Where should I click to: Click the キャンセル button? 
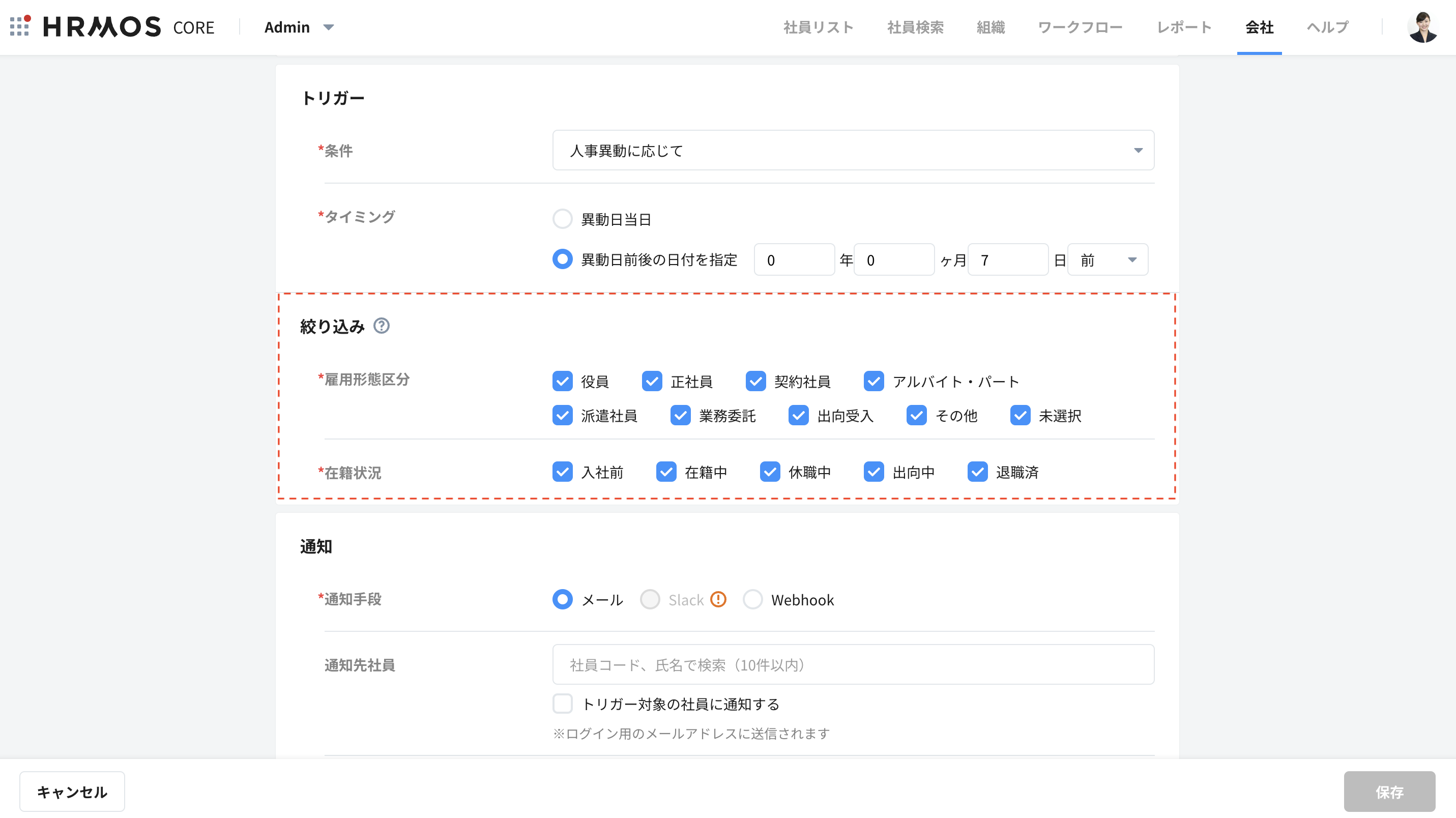(72, 792)
